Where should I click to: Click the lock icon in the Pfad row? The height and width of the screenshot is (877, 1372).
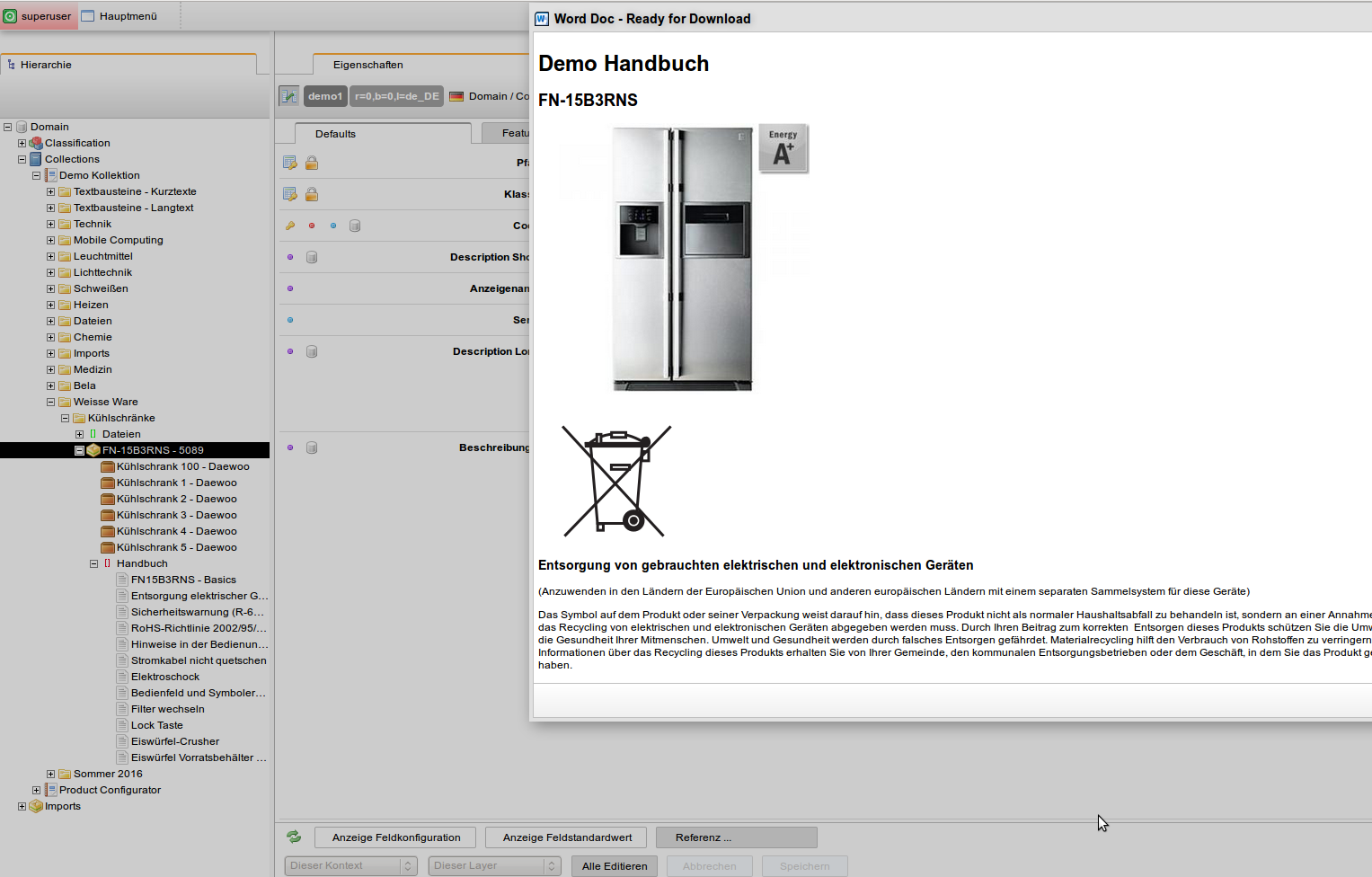coord(312,163)
